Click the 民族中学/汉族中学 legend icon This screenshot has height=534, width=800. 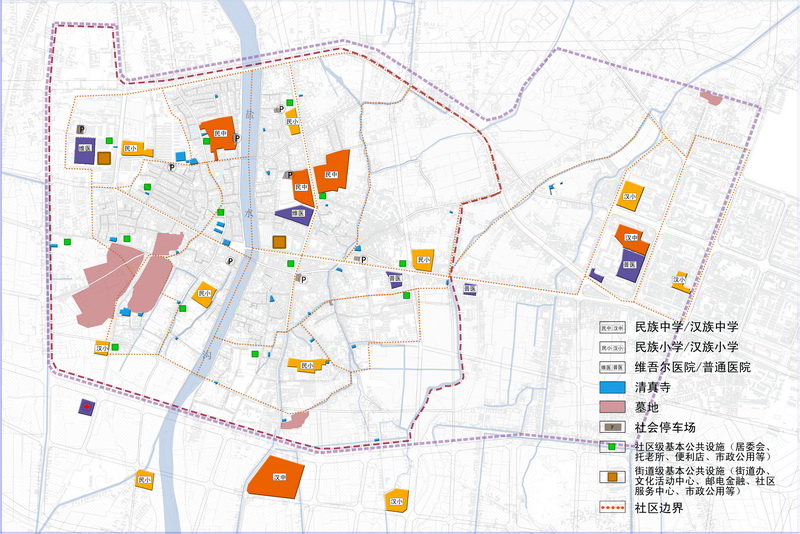click(612, 327)
